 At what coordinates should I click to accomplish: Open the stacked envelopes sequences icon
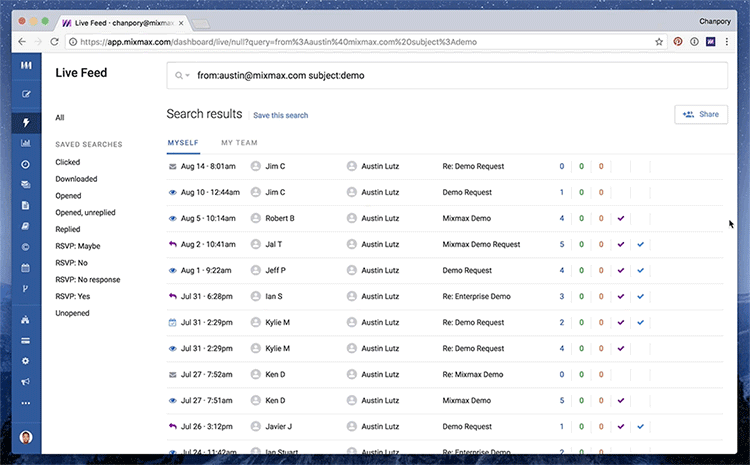26,185
